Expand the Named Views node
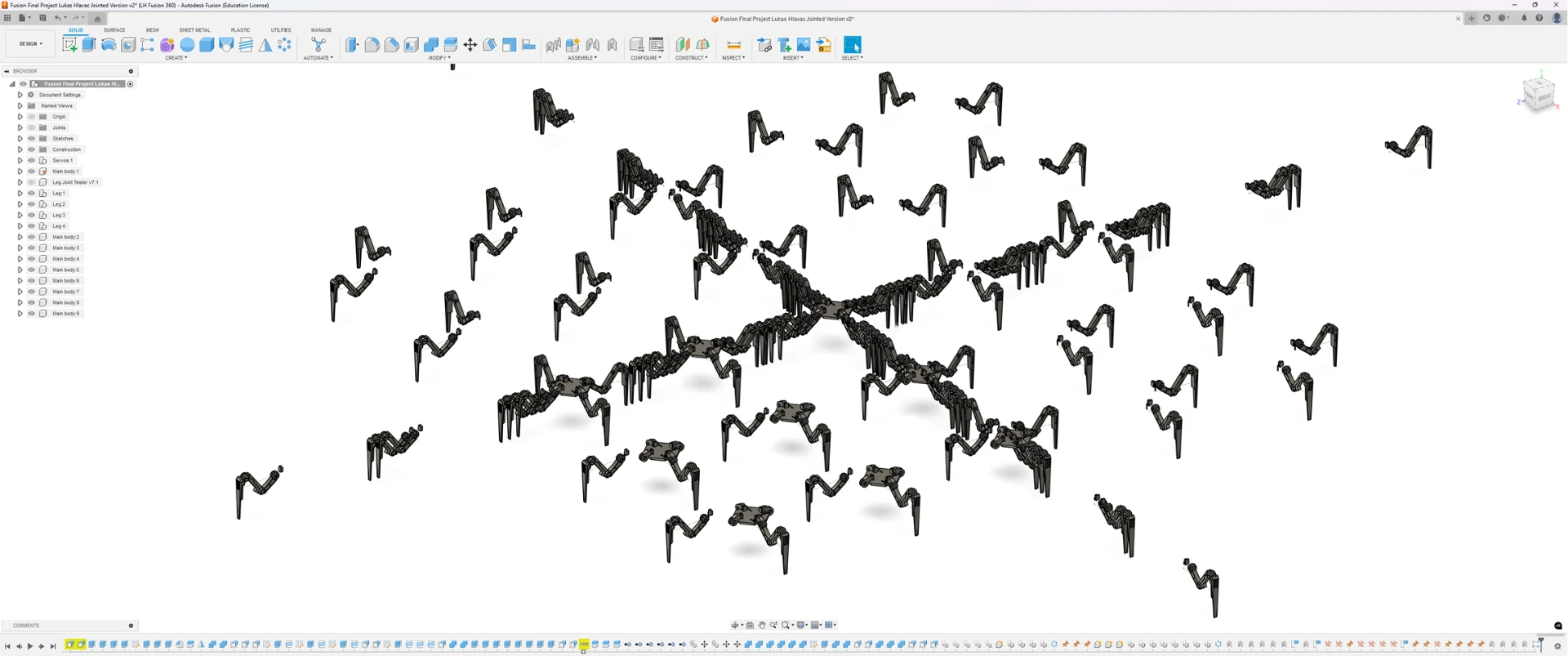This screenshot has height=656, width=1568. [x=20, y=105]
